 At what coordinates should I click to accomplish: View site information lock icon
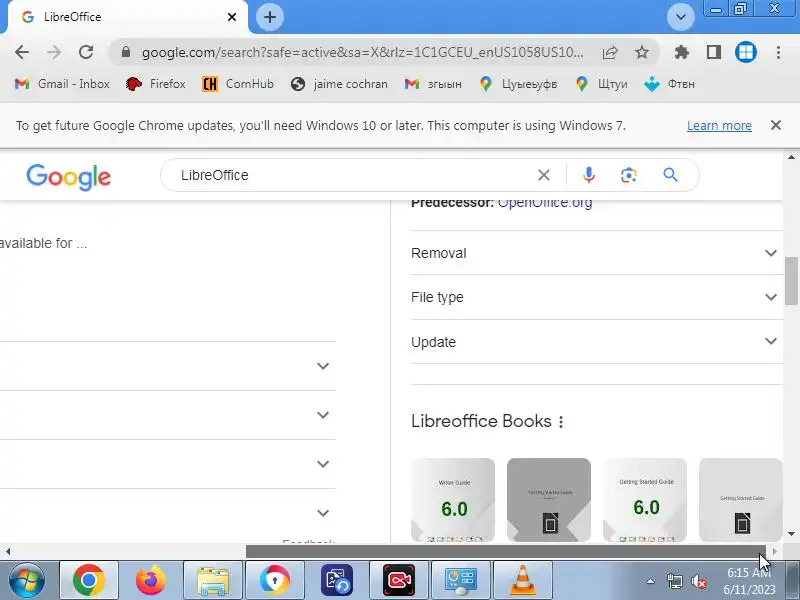coord(126,52)
